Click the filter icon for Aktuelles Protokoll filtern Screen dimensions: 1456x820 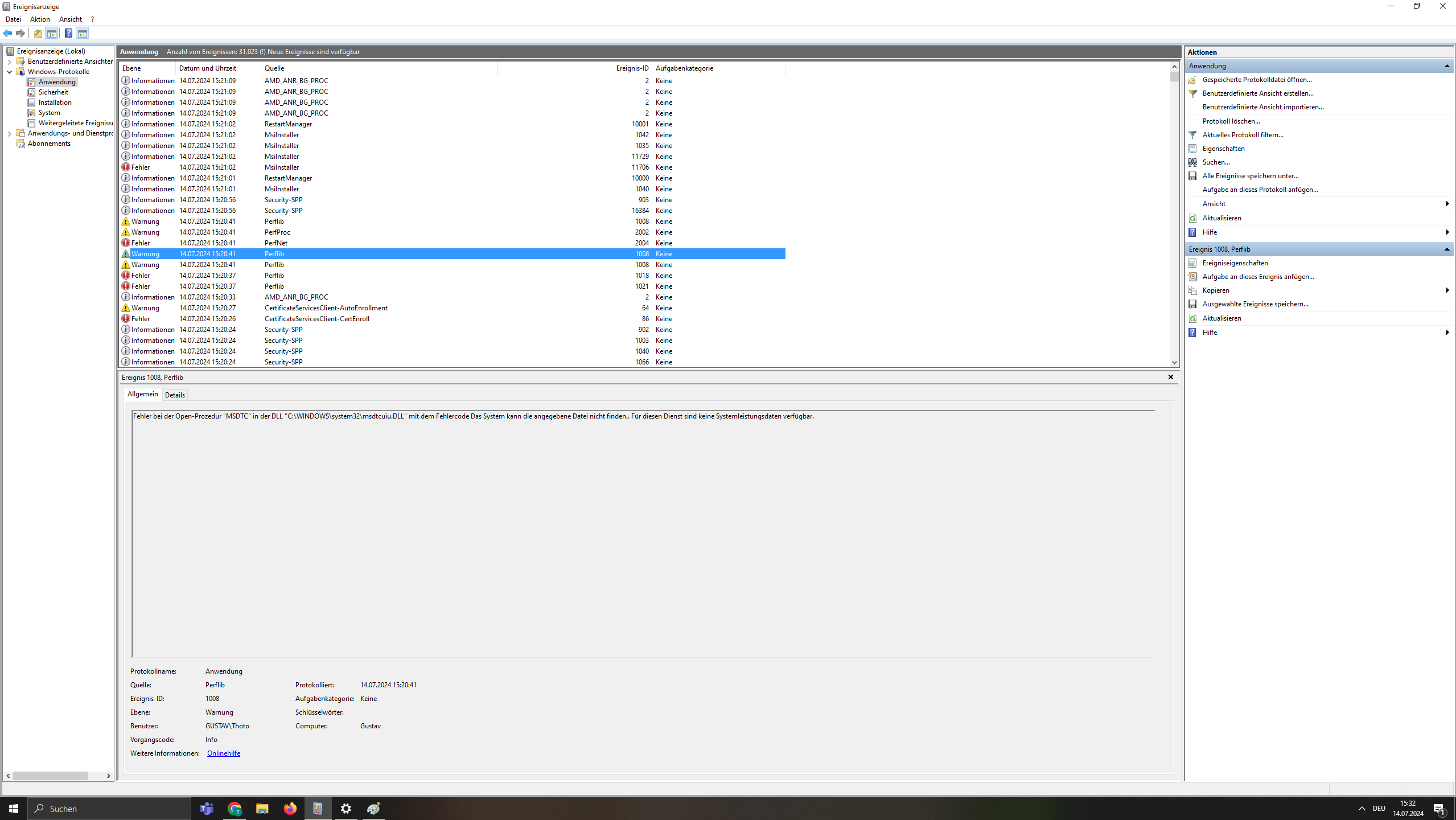pos(1192,135)
